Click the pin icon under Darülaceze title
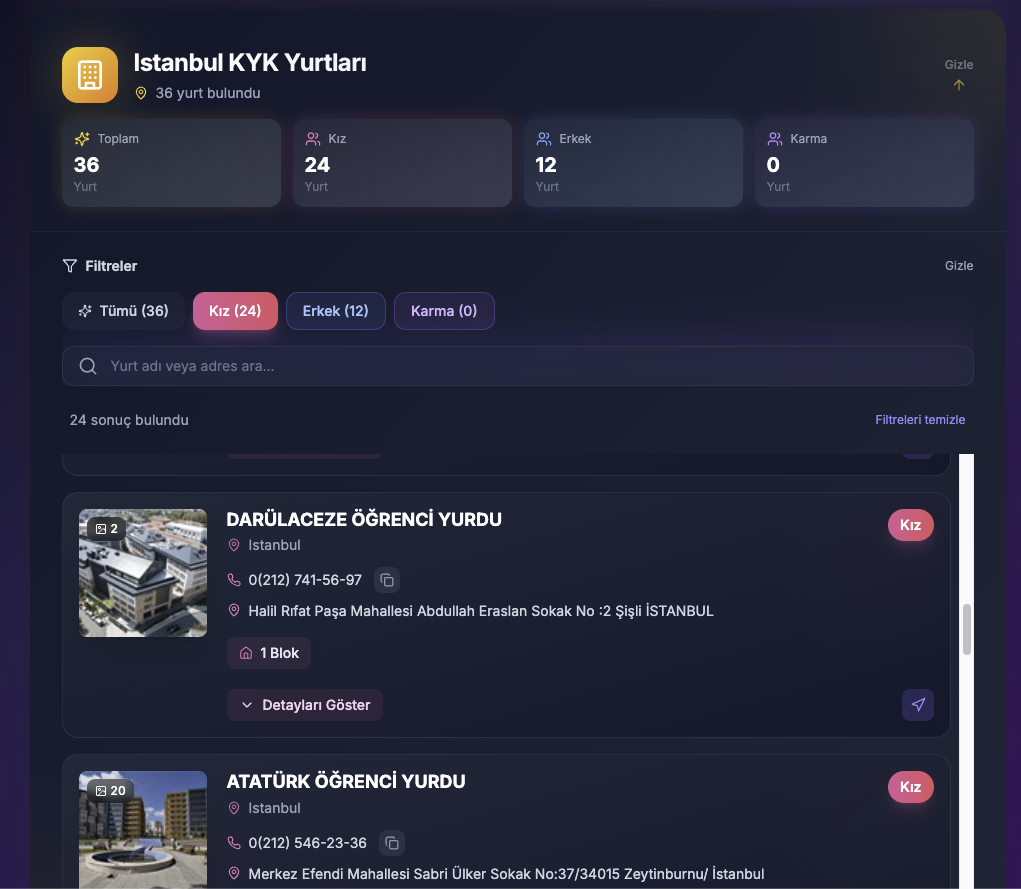 pyautogui.click(x=234, y=545)
